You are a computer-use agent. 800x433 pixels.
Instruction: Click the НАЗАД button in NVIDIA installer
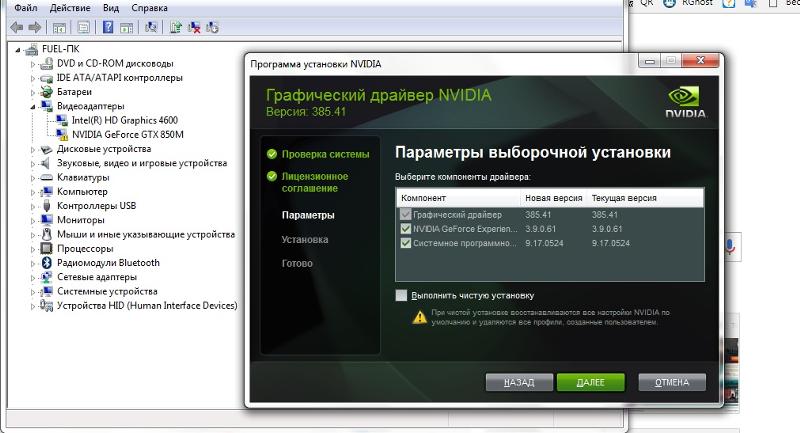(519, 383)
